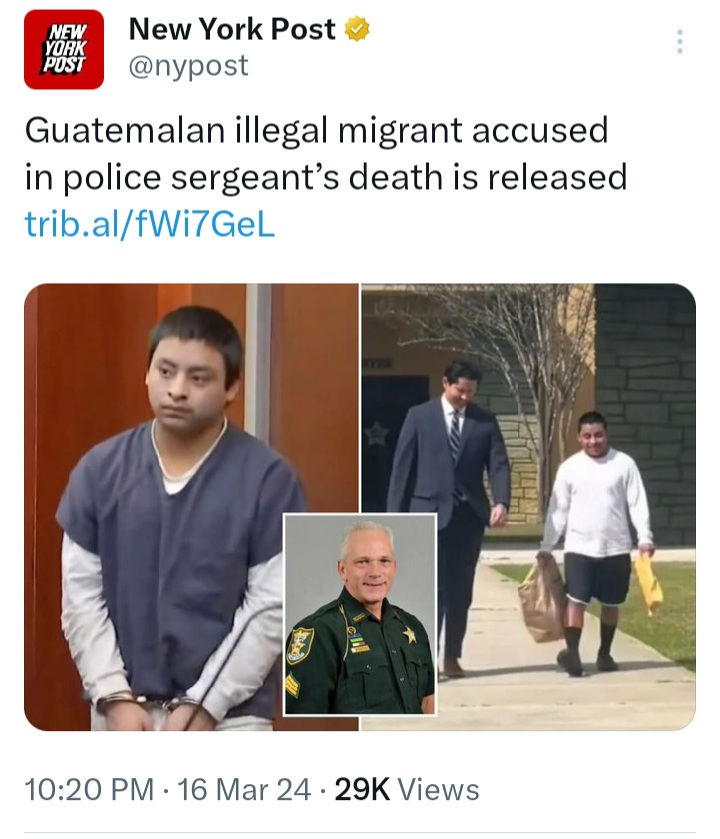The width and height of the screenshot is (720, 839).
Task: View the inset portrait of uniformed officer
Action: (x=360, y=614)
